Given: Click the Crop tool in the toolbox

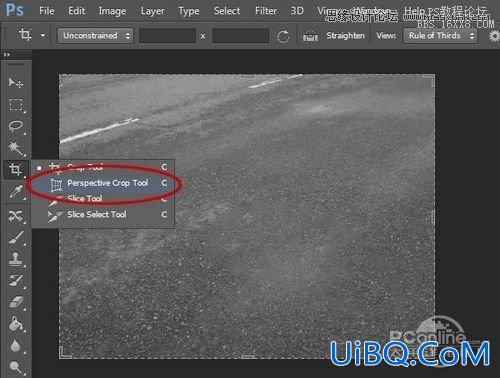Looking at the screenshot, I should coord(15,169).
